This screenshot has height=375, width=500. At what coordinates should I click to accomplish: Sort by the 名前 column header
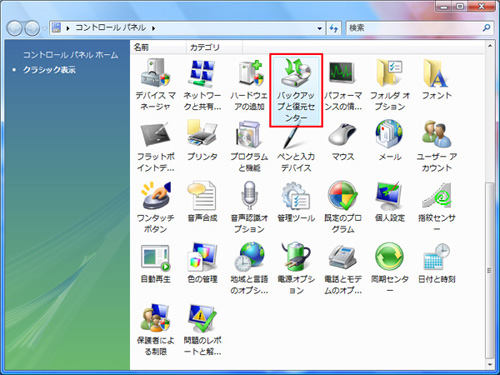tap(158, 47)
